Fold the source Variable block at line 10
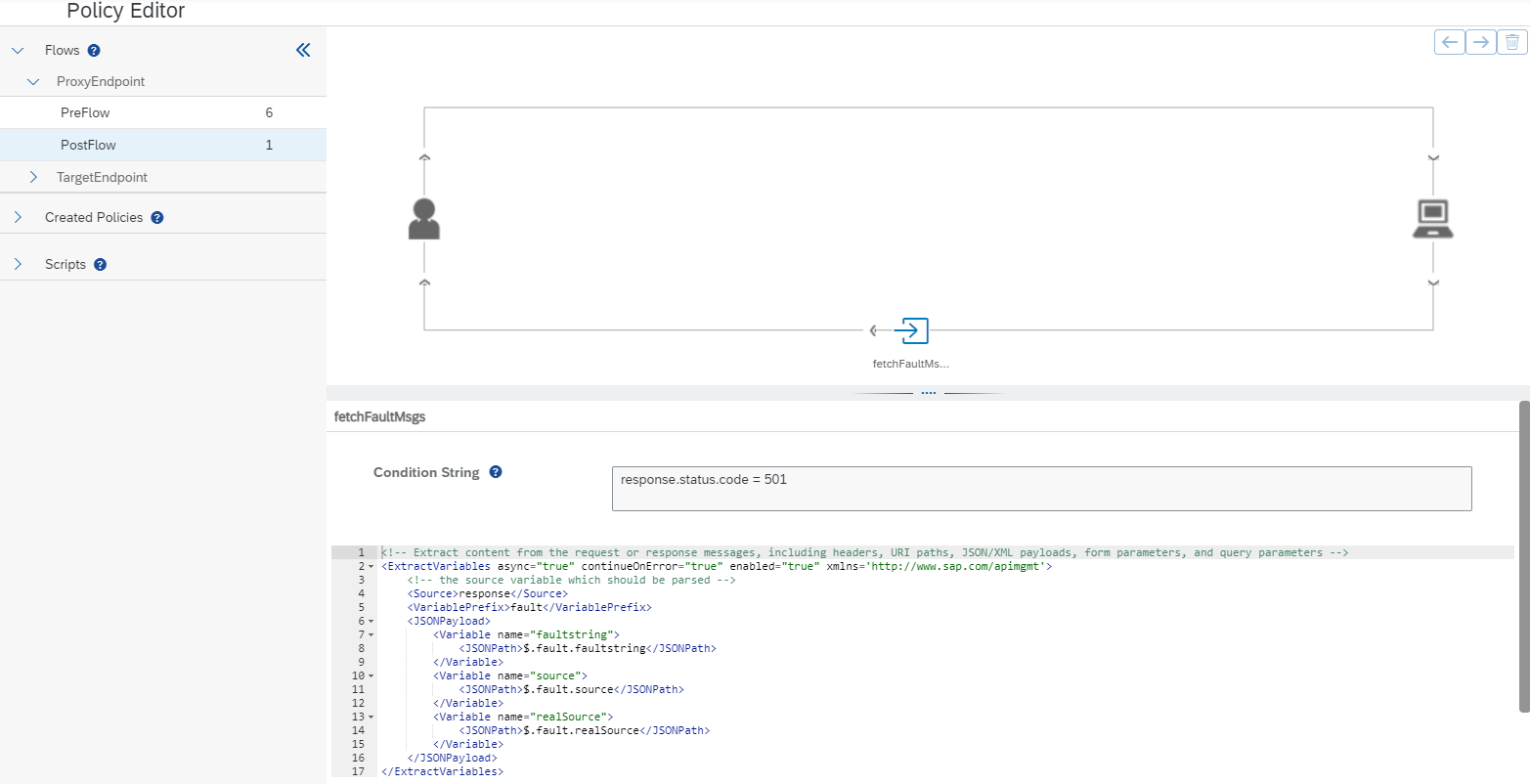Viewport: 1530px width, 784px height. click(371, 676)
